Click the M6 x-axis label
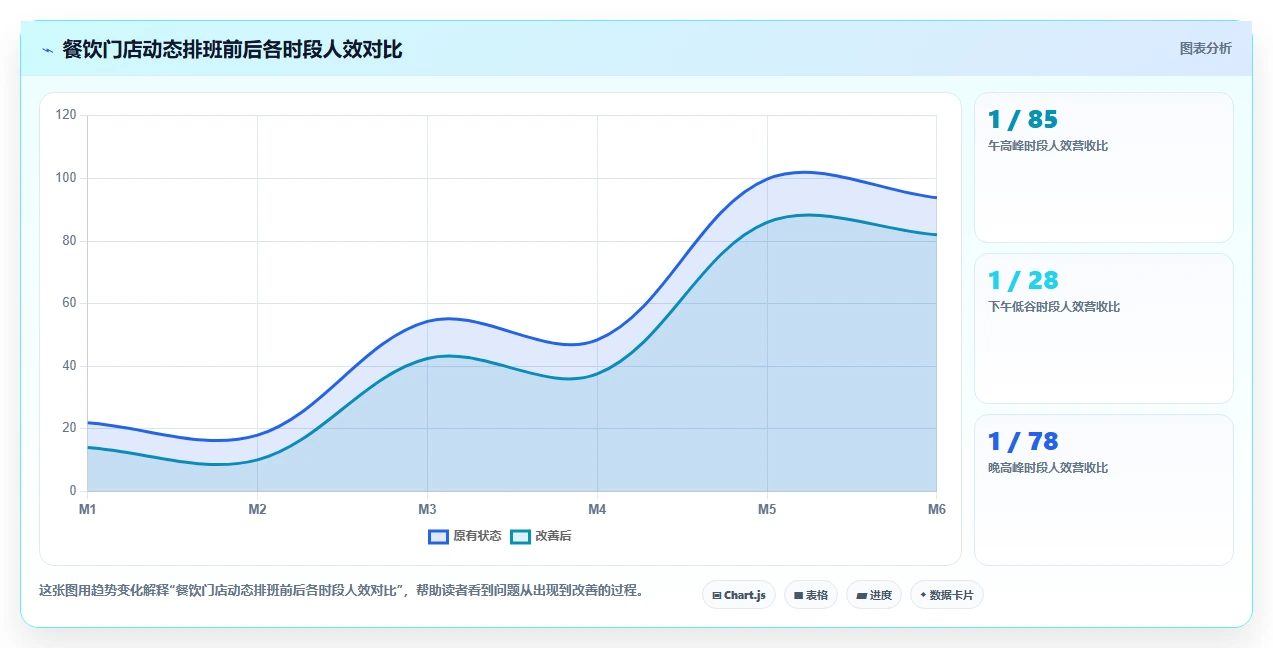 click(x=936, y=509)
